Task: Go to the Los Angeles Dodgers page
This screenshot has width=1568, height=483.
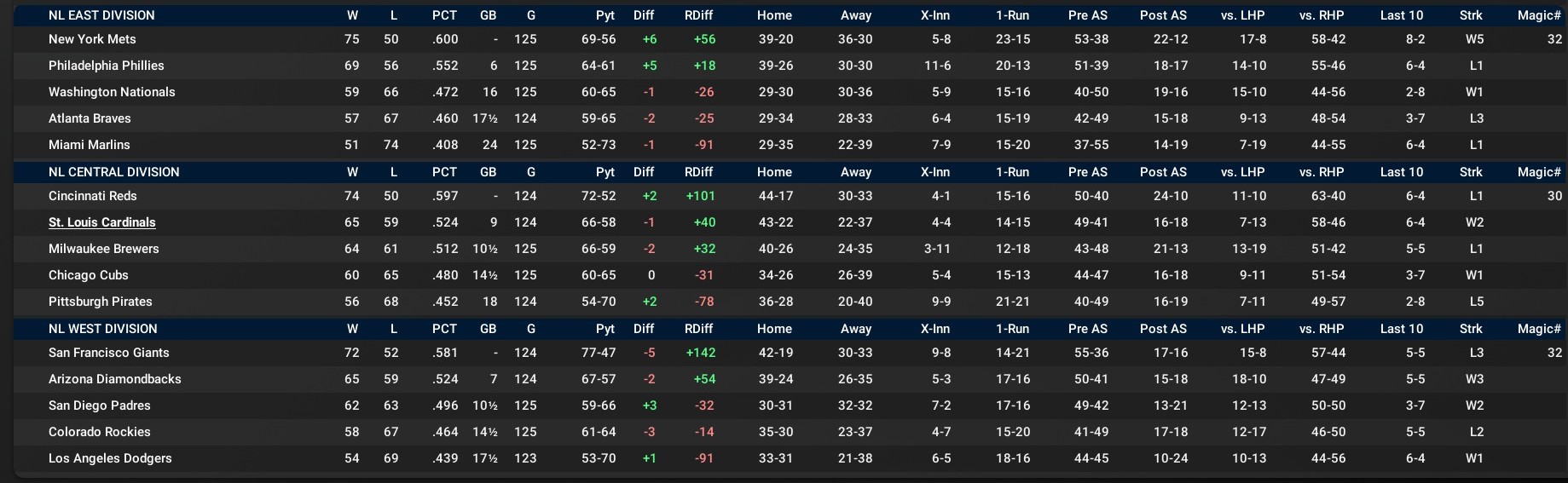Action: [x=110, y=458]
